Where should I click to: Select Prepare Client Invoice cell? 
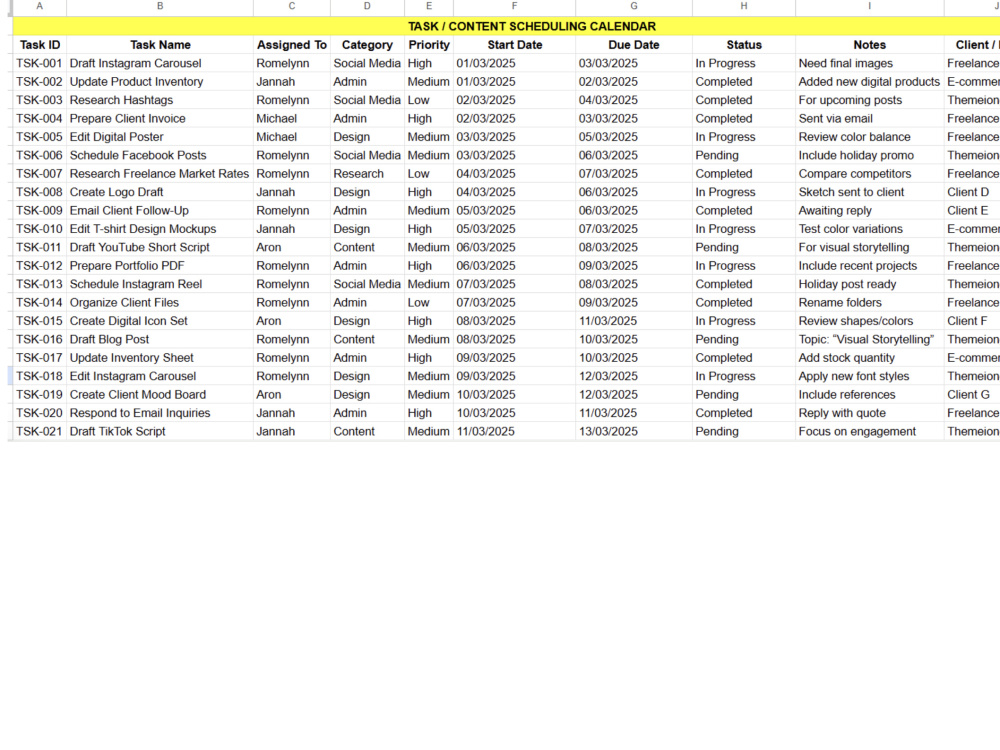pos(159,119)
